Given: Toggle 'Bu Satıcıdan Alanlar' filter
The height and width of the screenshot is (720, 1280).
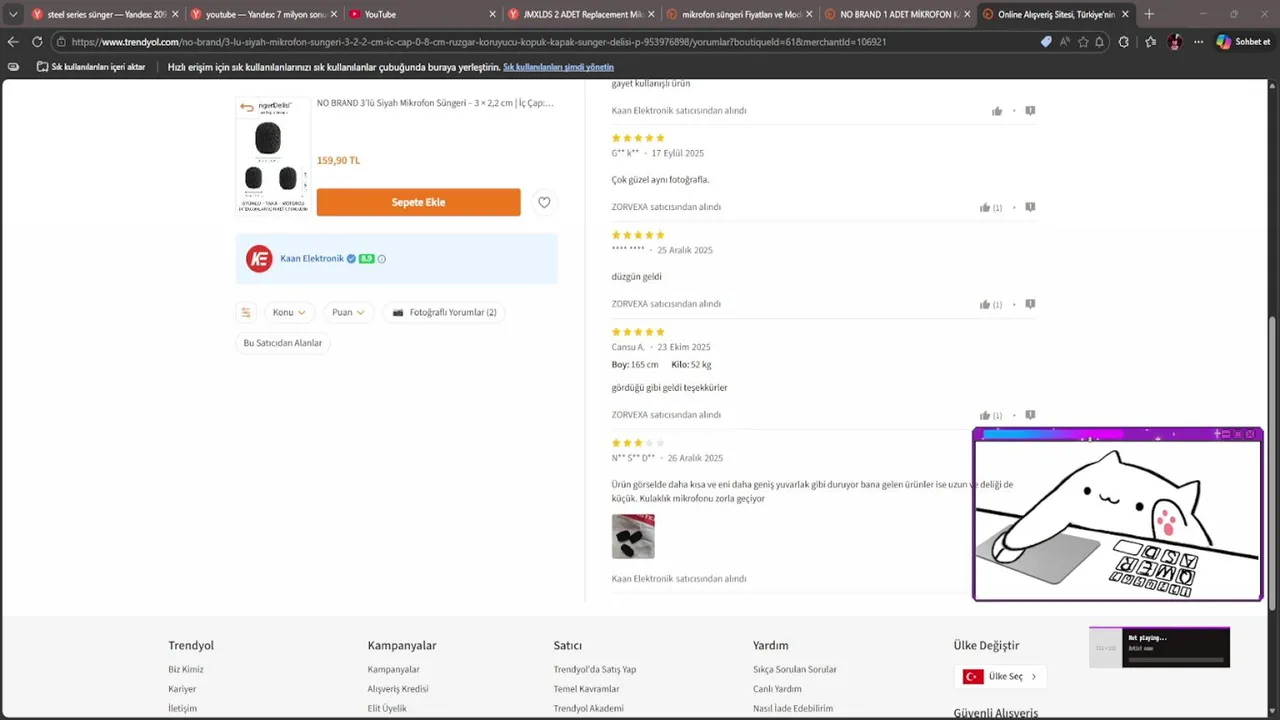Looking at the screenshot, I should click(x=283, y=343).
